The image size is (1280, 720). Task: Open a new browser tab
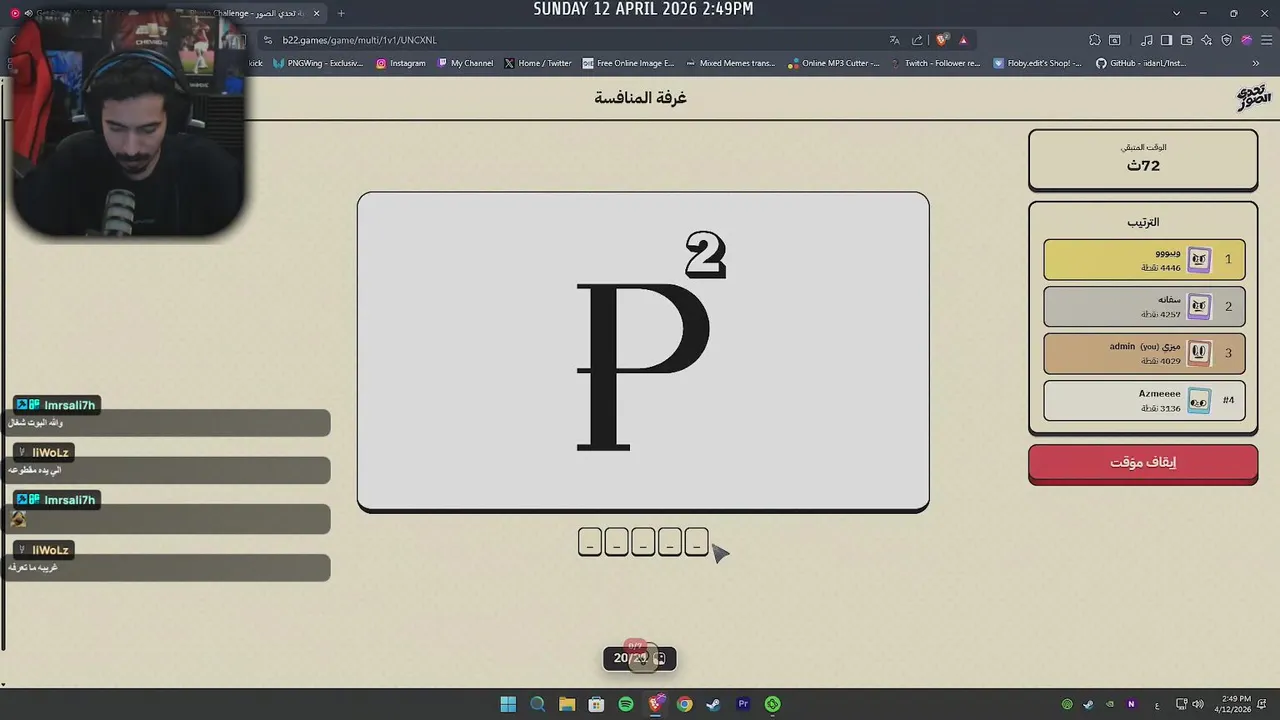341,13
